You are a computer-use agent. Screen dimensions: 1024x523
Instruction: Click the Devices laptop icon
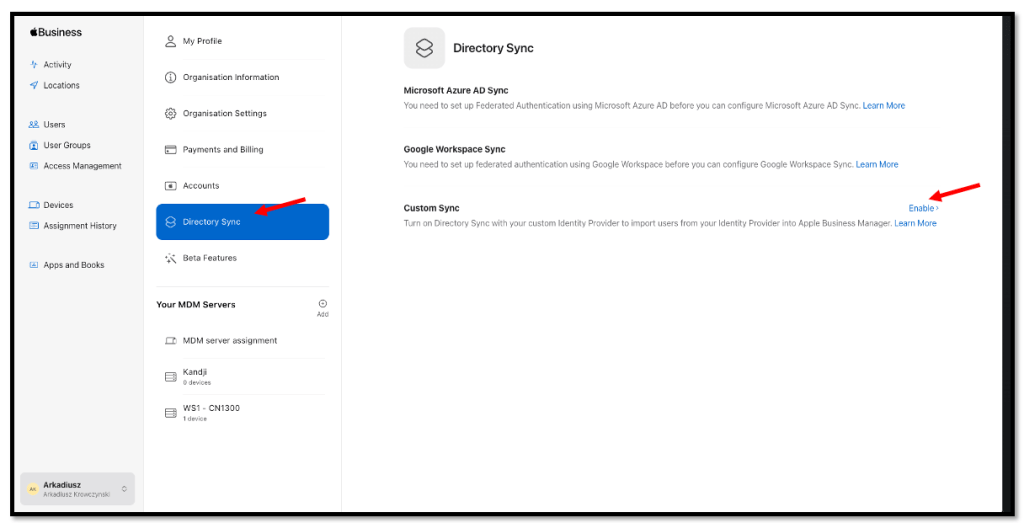coord(34,205)
